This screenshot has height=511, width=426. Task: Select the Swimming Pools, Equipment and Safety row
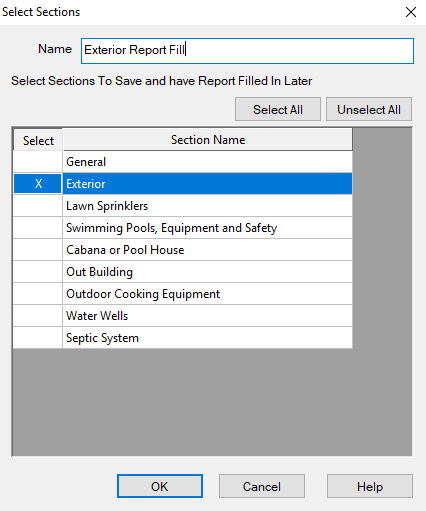point(207,228)
